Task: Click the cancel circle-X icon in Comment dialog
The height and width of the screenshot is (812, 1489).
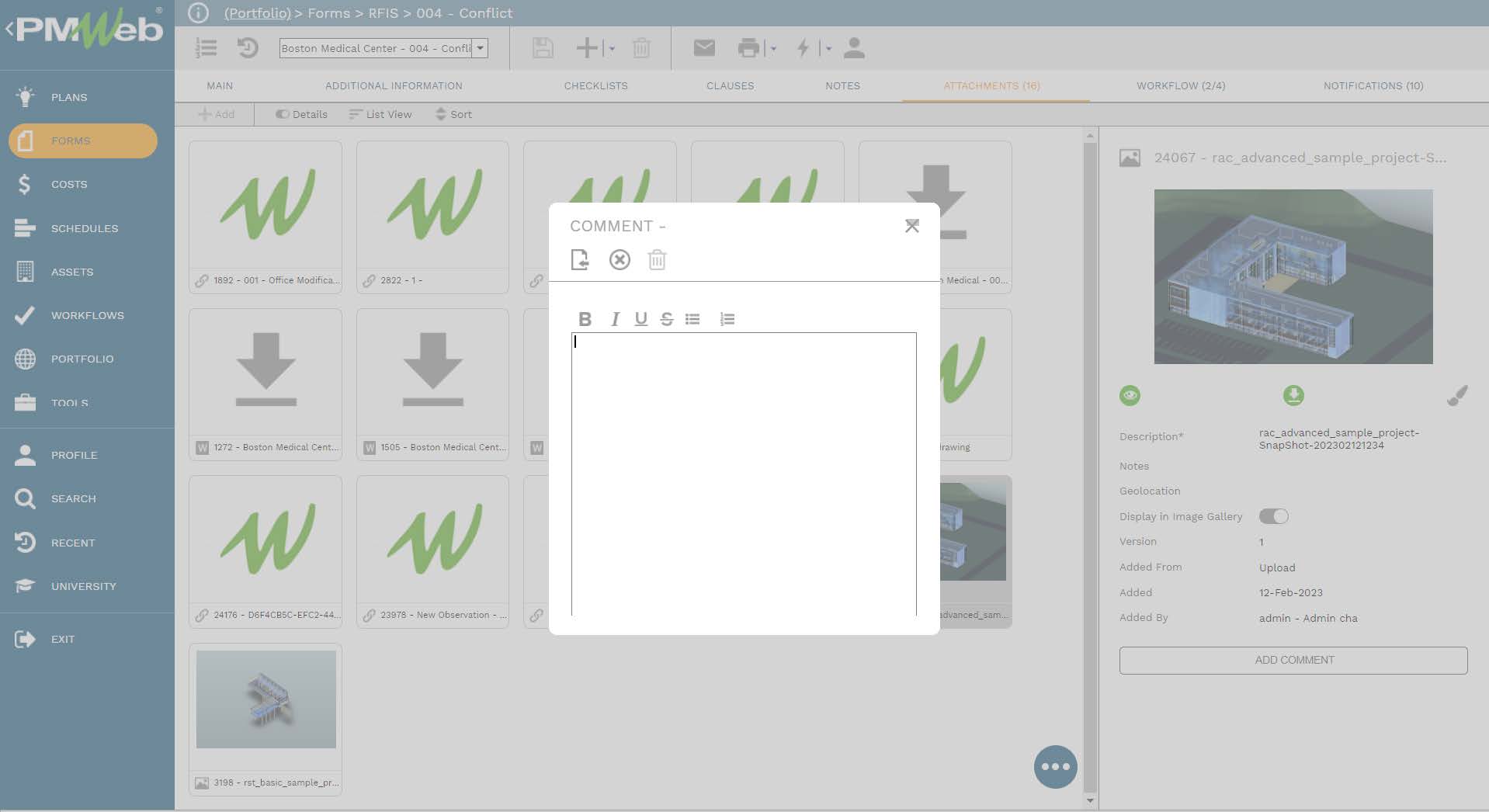Action: click(620, 259)
